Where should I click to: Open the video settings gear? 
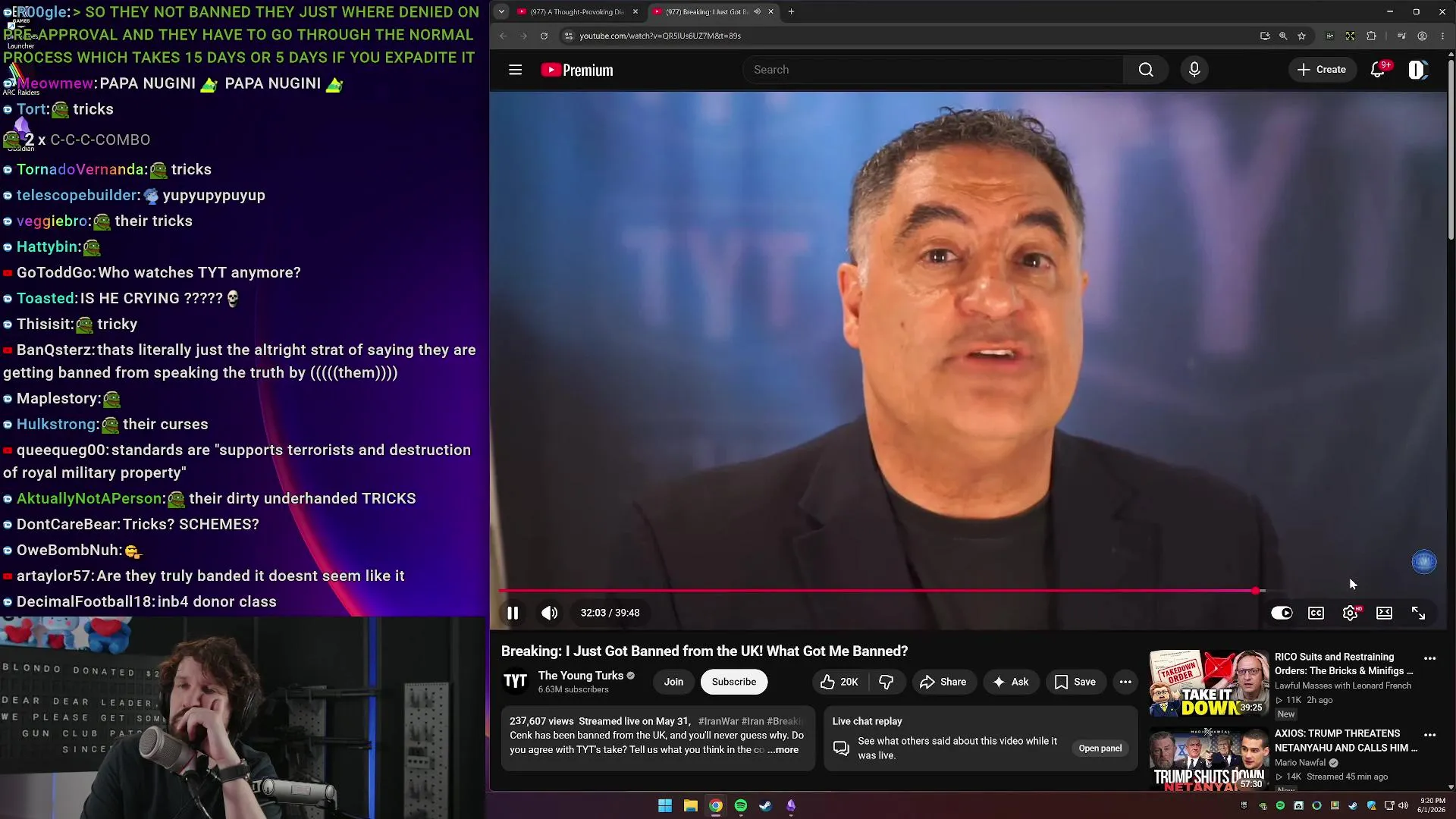click(x=1351, y=613)
